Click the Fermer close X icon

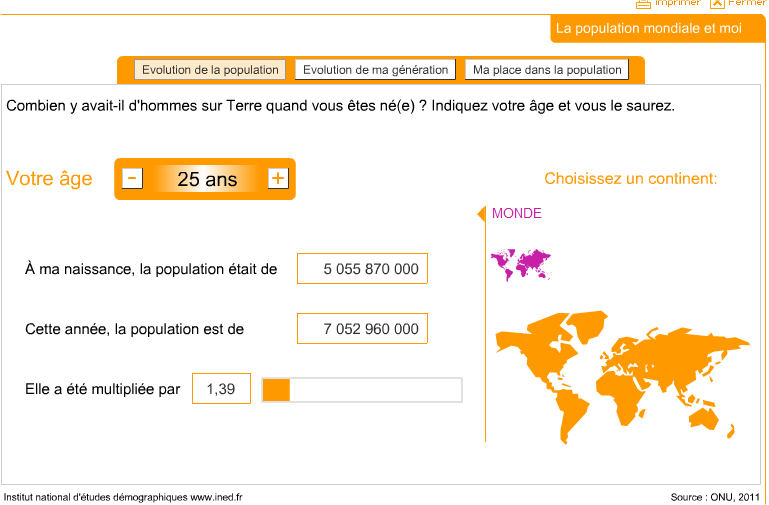717,3
